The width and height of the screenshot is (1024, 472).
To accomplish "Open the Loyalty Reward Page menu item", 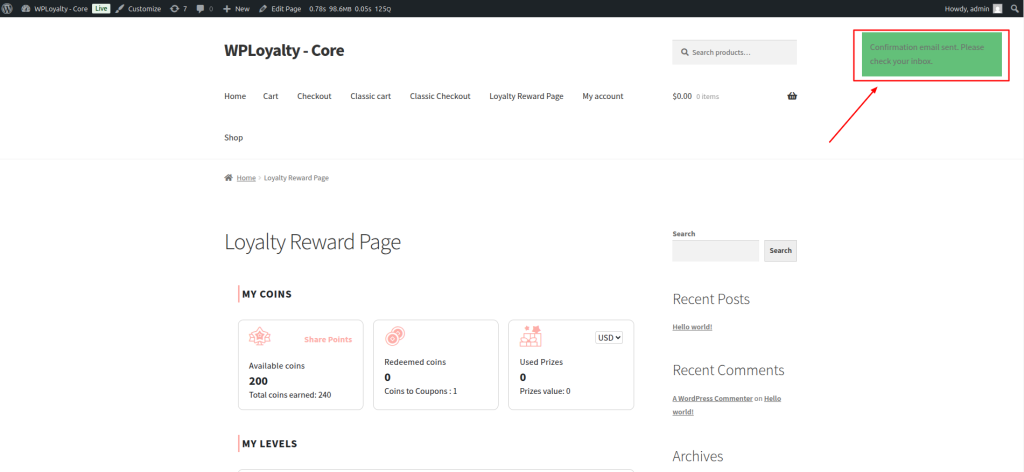I will 526,96.
